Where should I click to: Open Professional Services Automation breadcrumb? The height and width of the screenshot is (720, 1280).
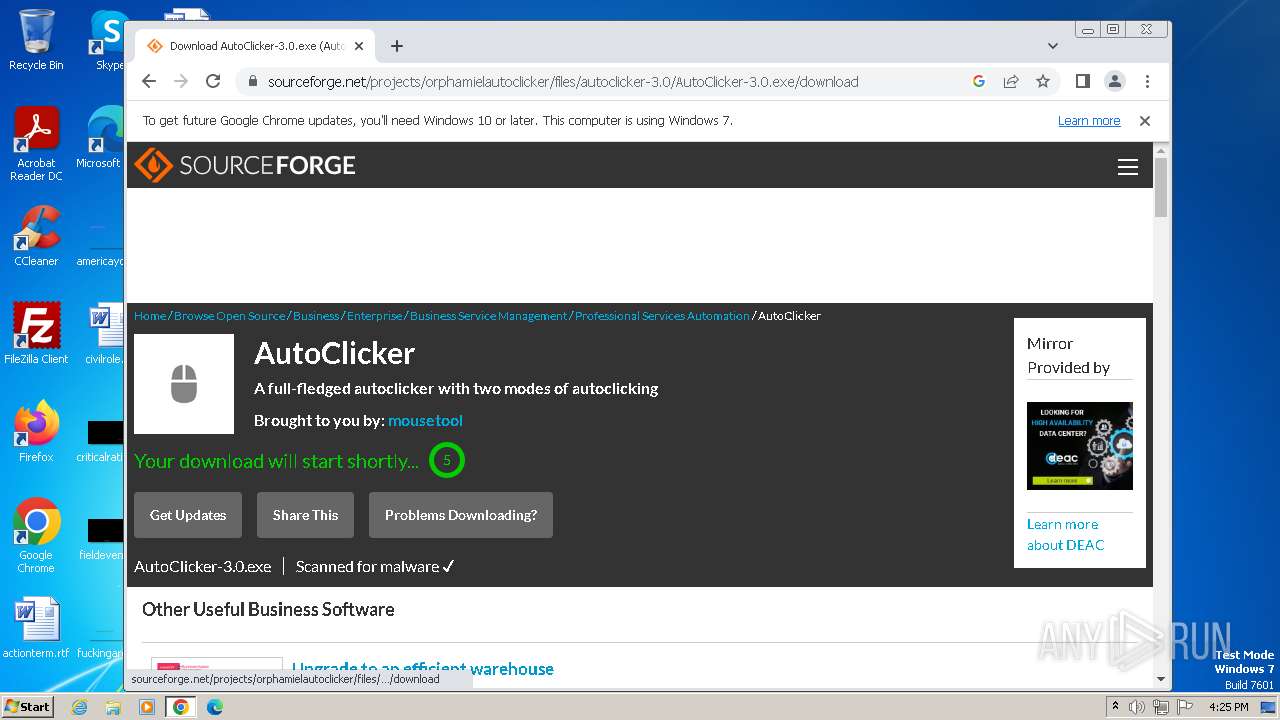(x=662, y=316)
